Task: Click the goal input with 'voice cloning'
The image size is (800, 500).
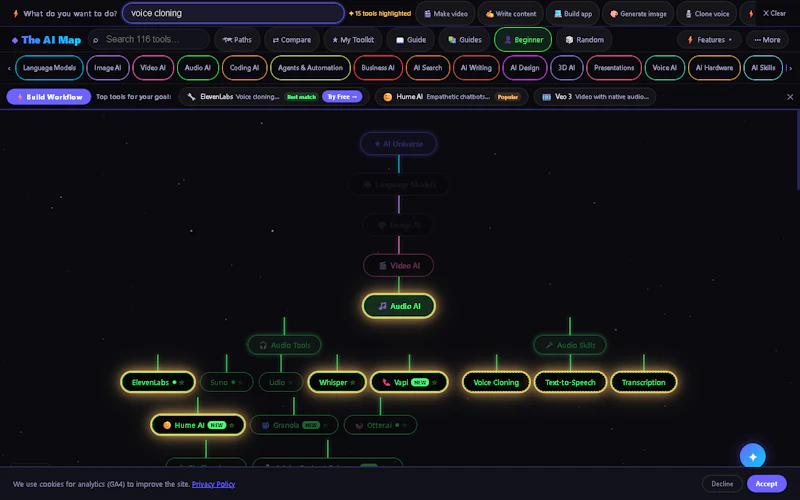Action: click(233, 13)
